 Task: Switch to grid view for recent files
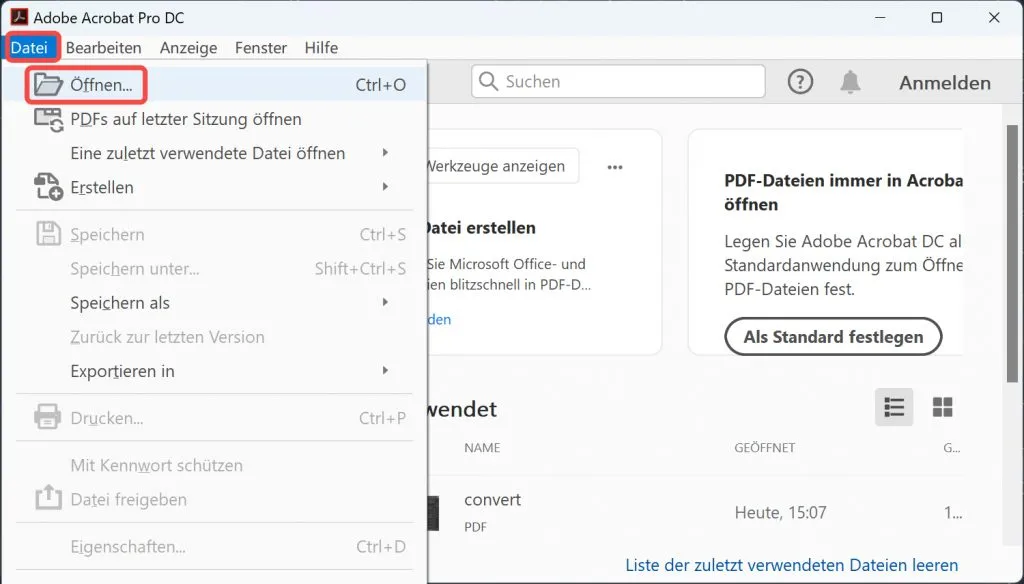[942, 407]
